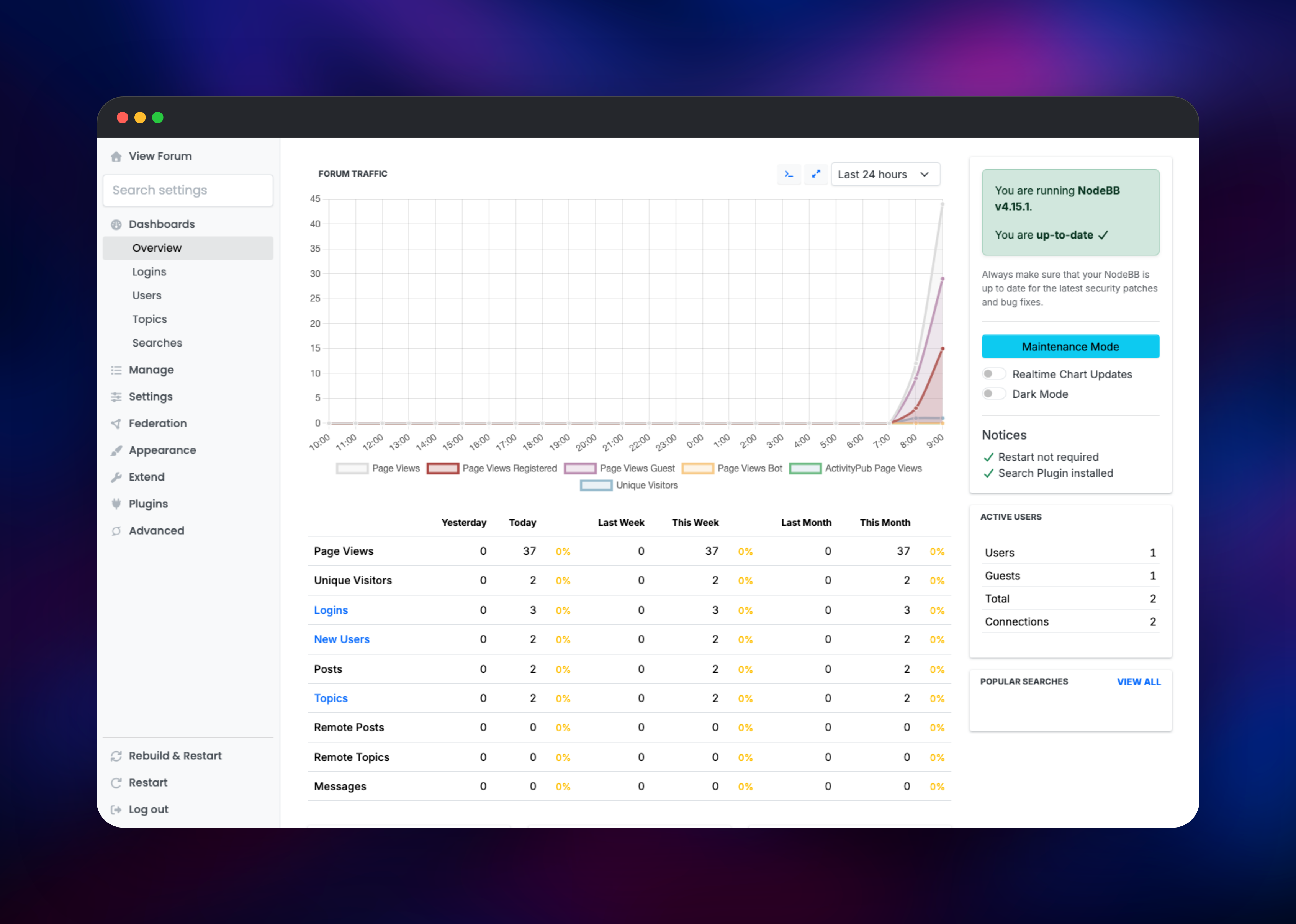Click the Messages row label
The width and height of the screenshot is (1296, 924).
tap(340, 787)
